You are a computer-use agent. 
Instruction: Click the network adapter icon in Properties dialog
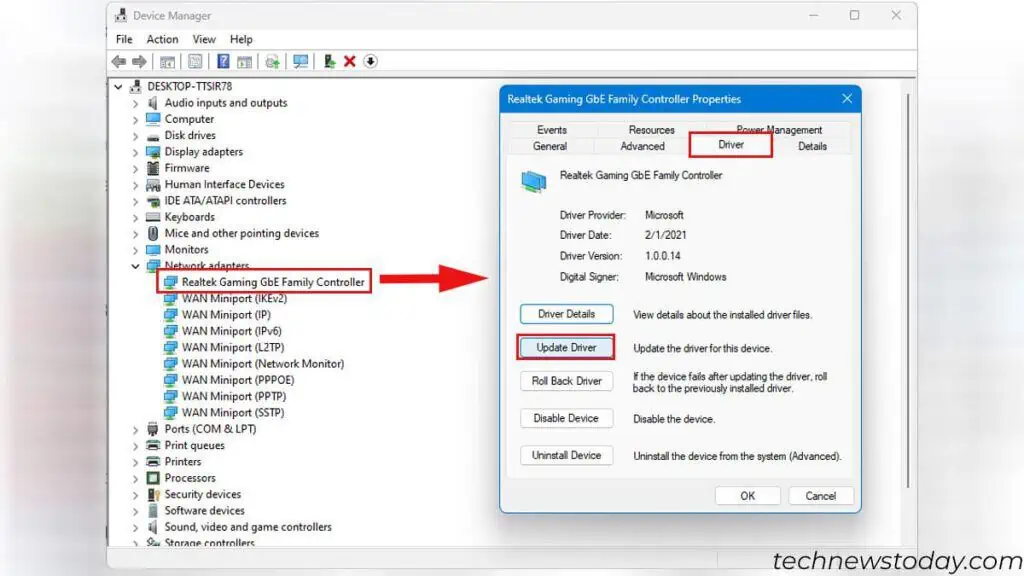[534, 181]
